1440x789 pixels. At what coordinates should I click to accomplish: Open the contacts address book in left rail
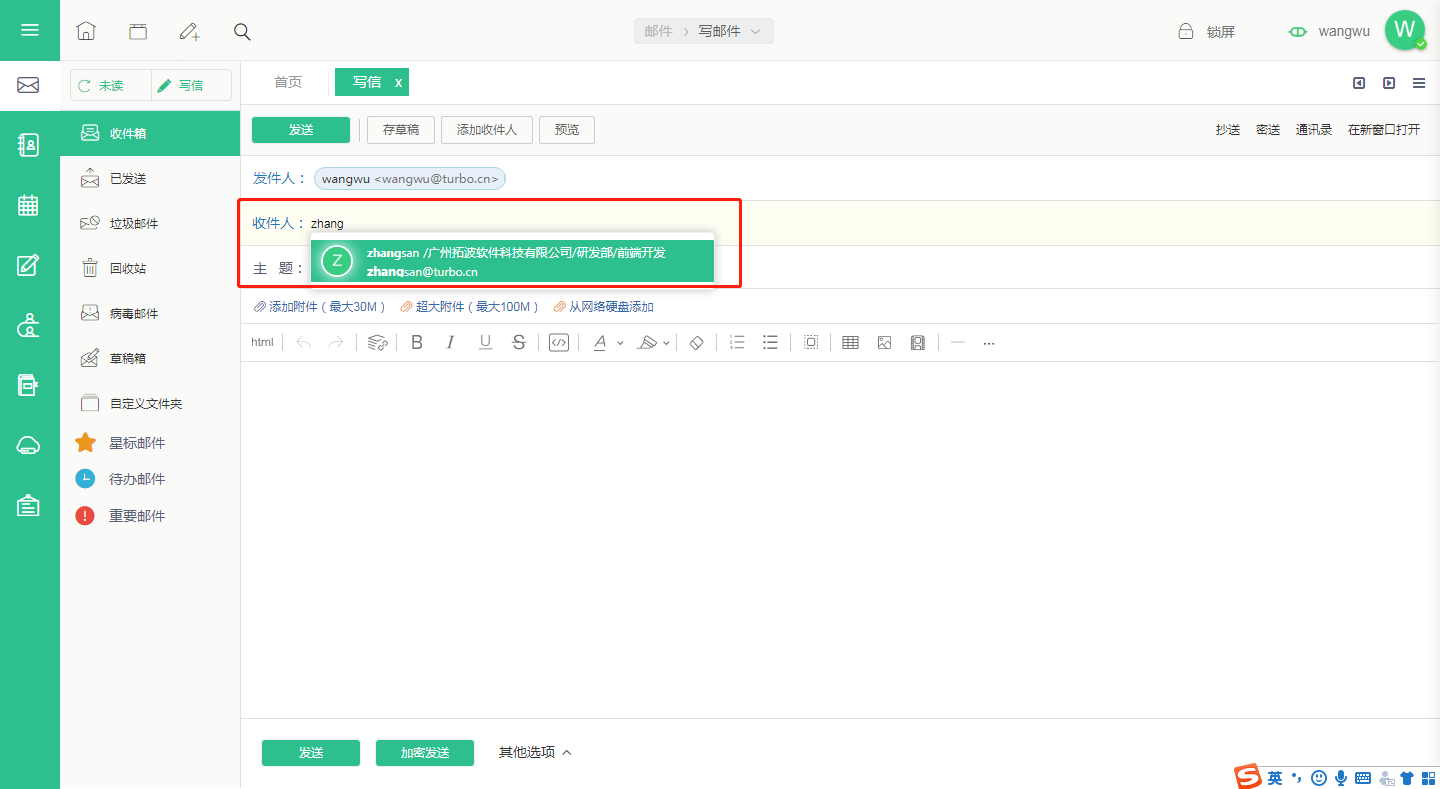pos(28,145)
